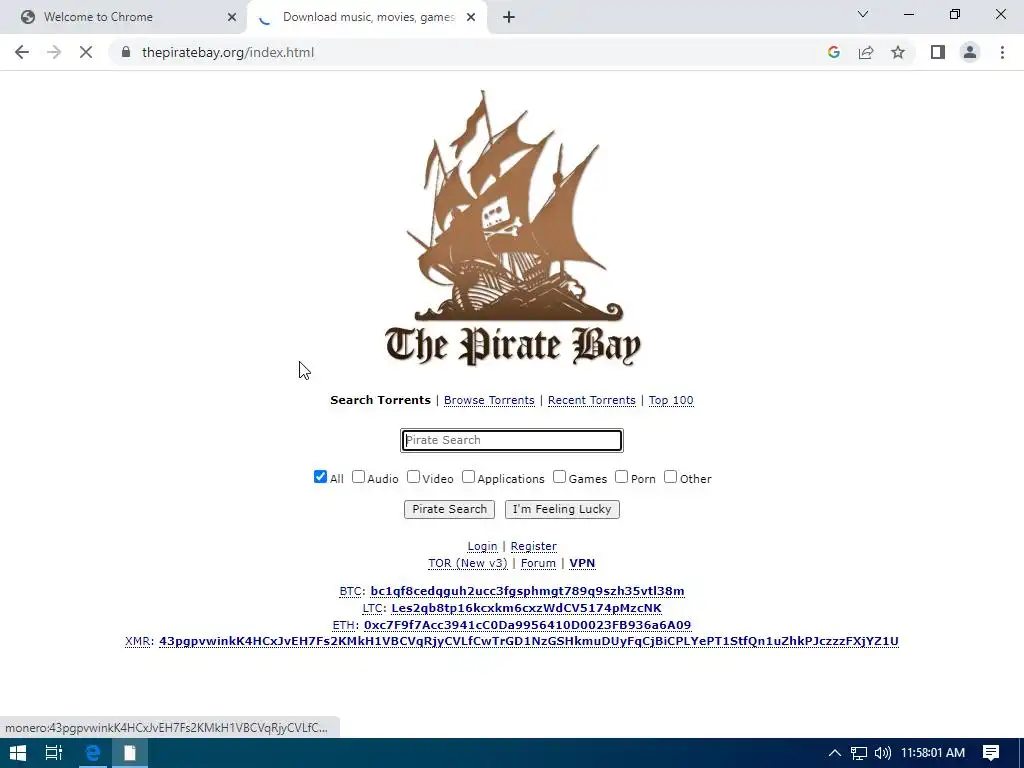
Task: Open the notification center icon
Action: coord(991,753)
